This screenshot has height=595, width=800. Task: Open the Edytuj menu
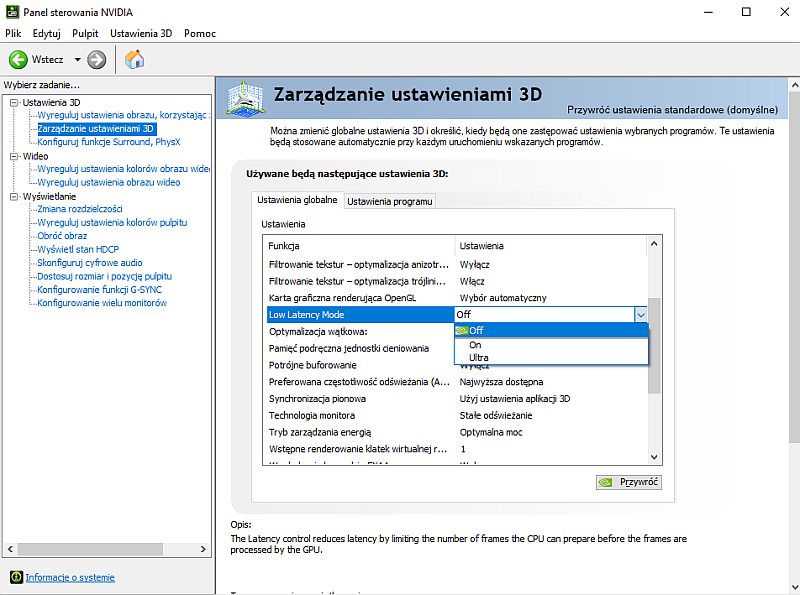click(46, 34)
